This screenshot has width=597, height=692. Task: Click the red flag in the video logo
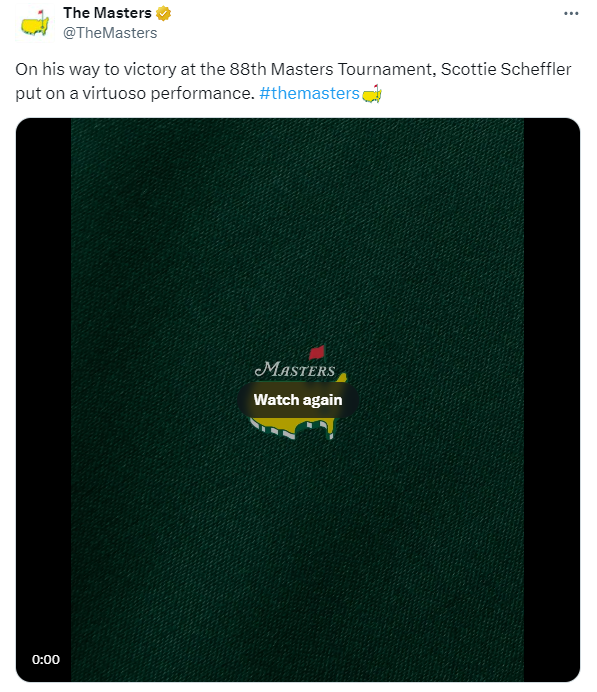point(317,352)
